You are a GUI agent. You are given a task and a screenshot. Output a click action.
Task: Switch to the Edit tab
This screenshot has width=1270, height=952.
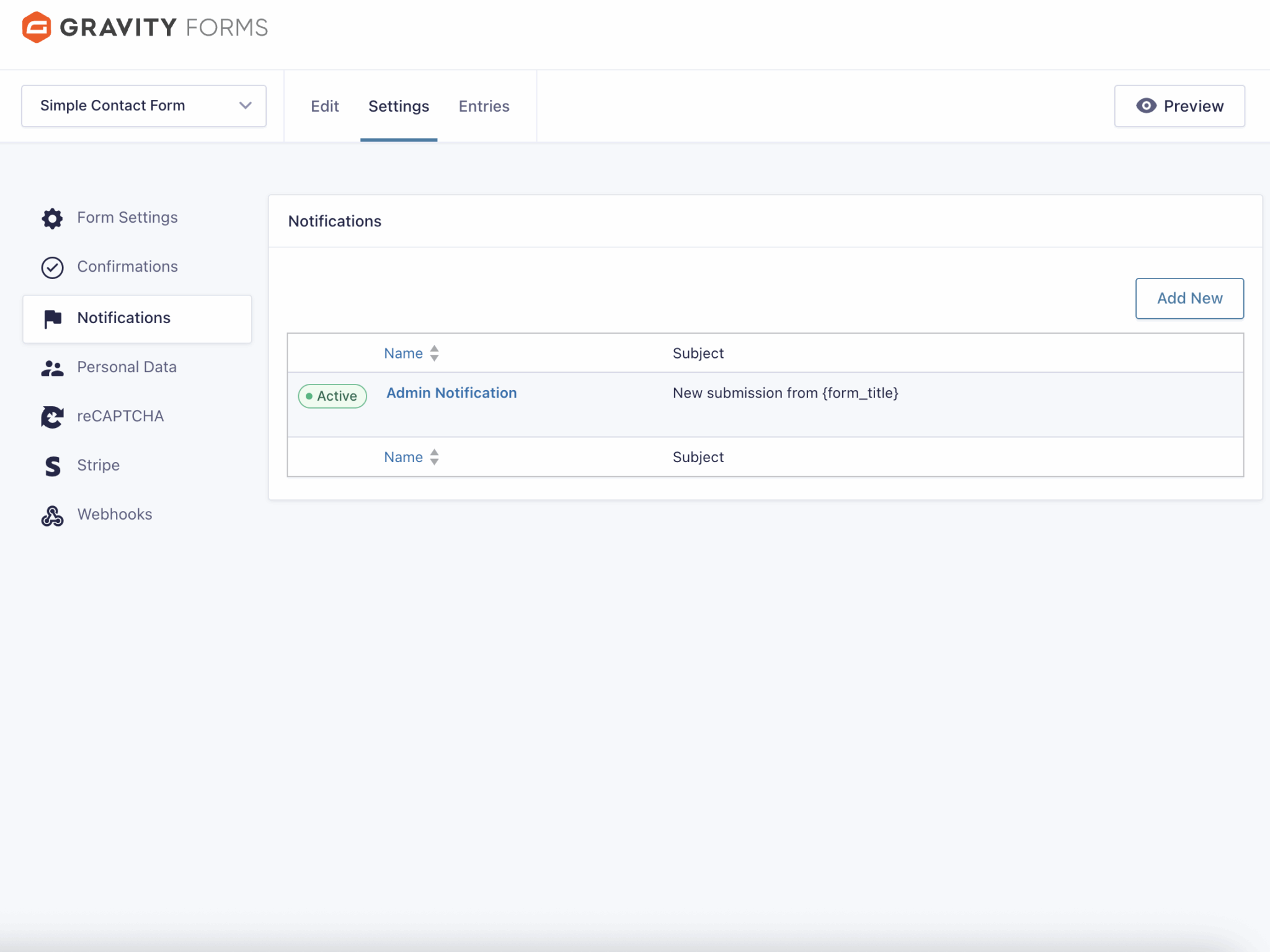coord(324,105)
